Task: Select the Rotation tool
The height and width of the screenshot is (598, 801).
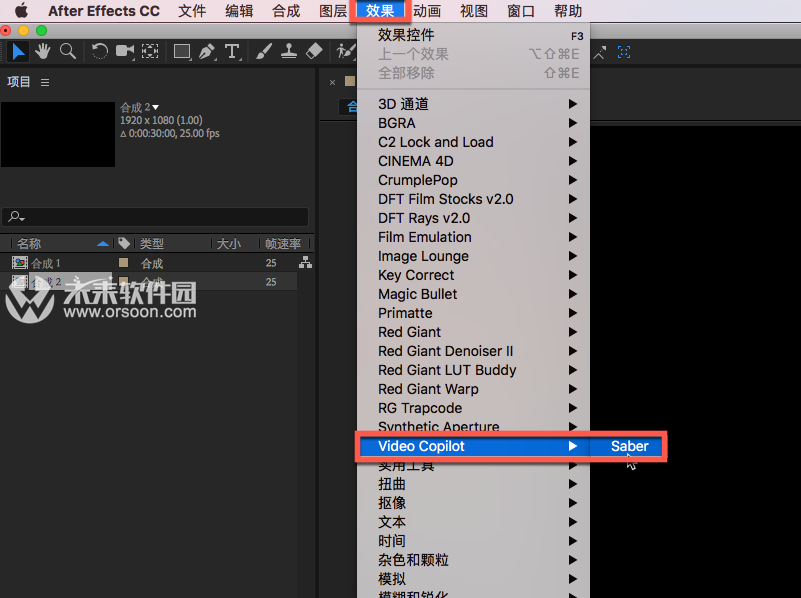Action: tap(100, 52)
